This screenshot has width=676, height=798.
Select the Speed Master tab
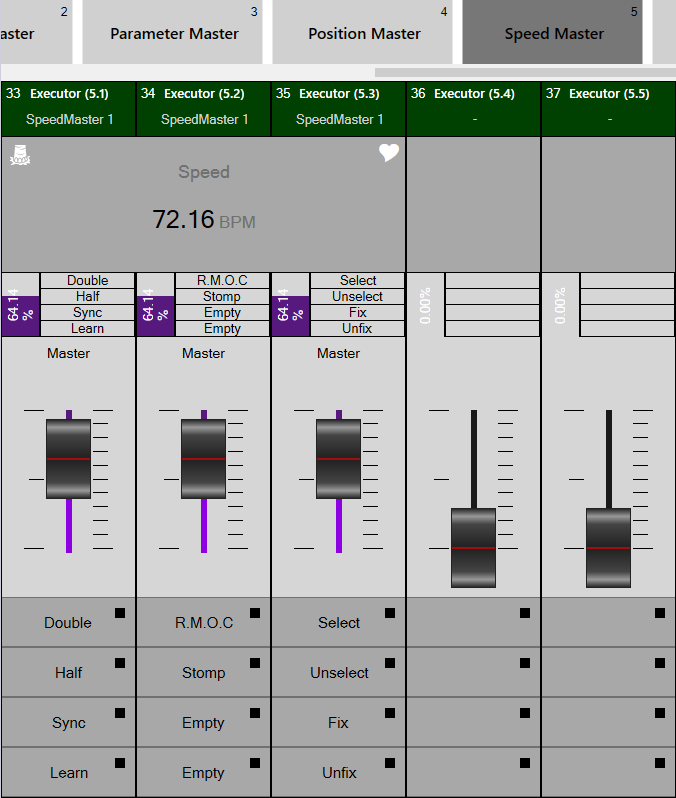(553, 33)
